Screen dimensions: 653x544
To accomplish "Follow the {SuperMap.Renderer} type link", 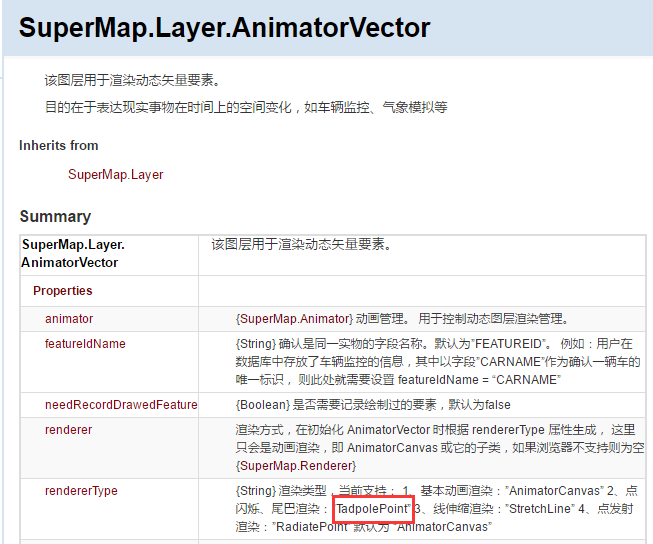I will tap(296, 466).
